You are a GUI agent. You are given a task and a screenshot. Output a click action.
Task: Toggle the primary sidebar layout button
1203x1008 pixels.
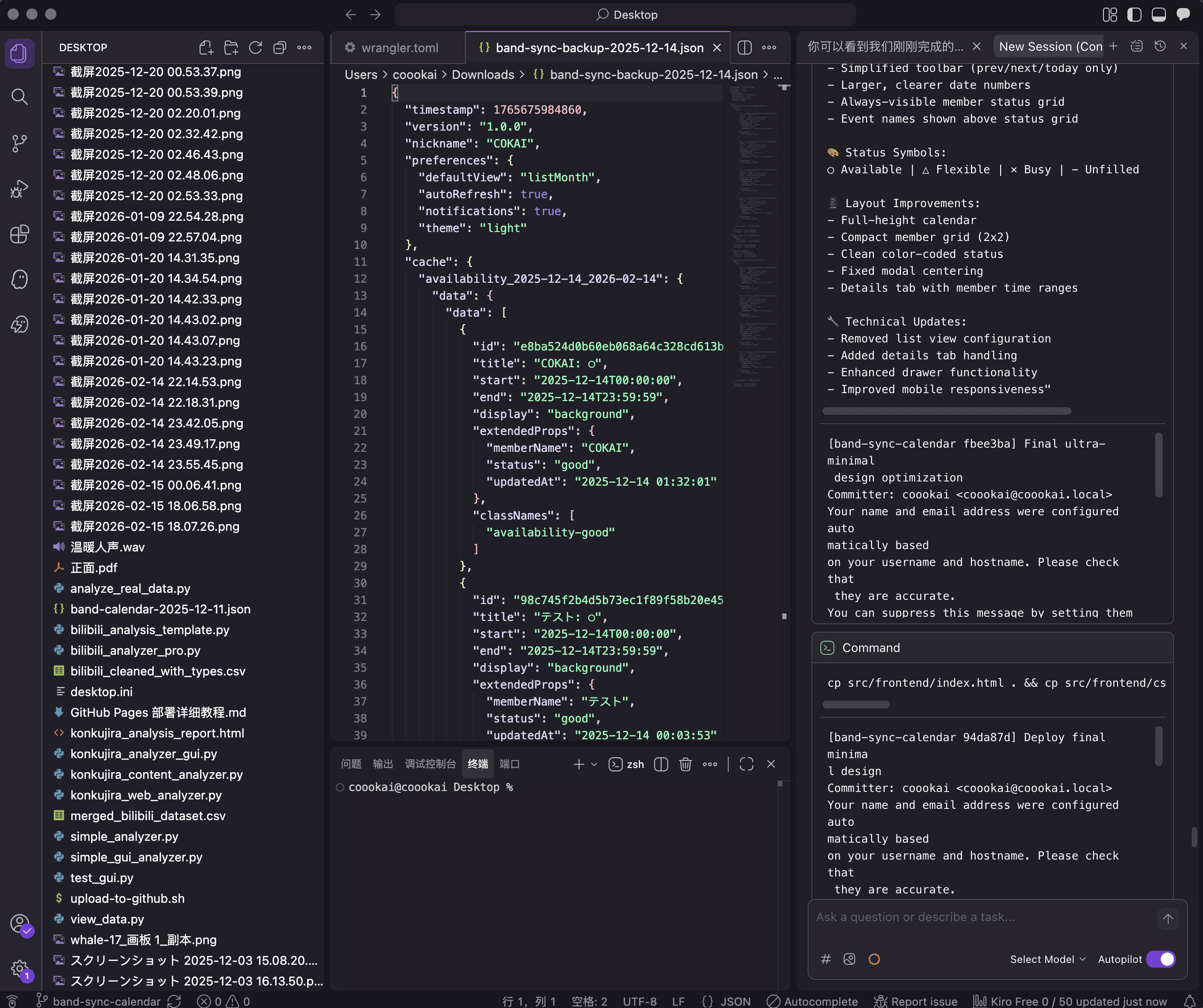pyautogui.click(x=1134, y=15)
